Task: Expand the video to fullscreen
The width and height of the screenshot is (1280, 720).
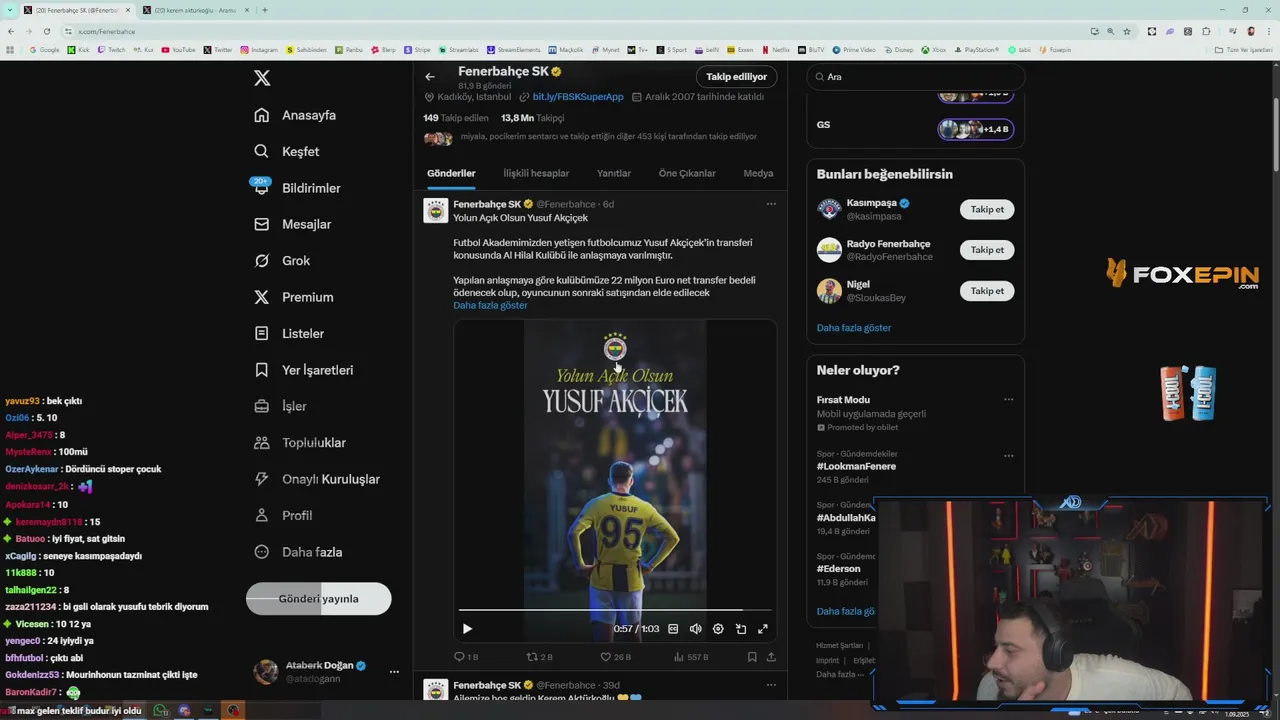Action: [x=763, y=629]
